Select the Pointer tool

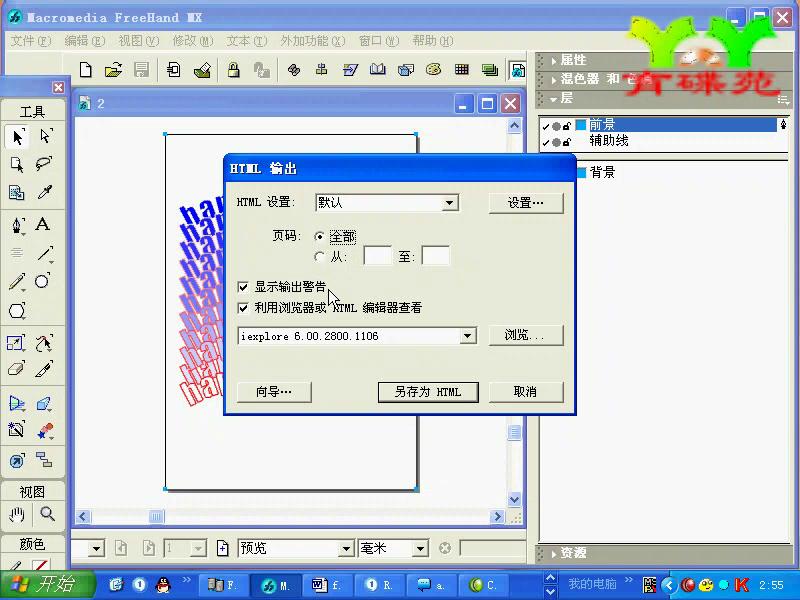(x=17, y=137)
